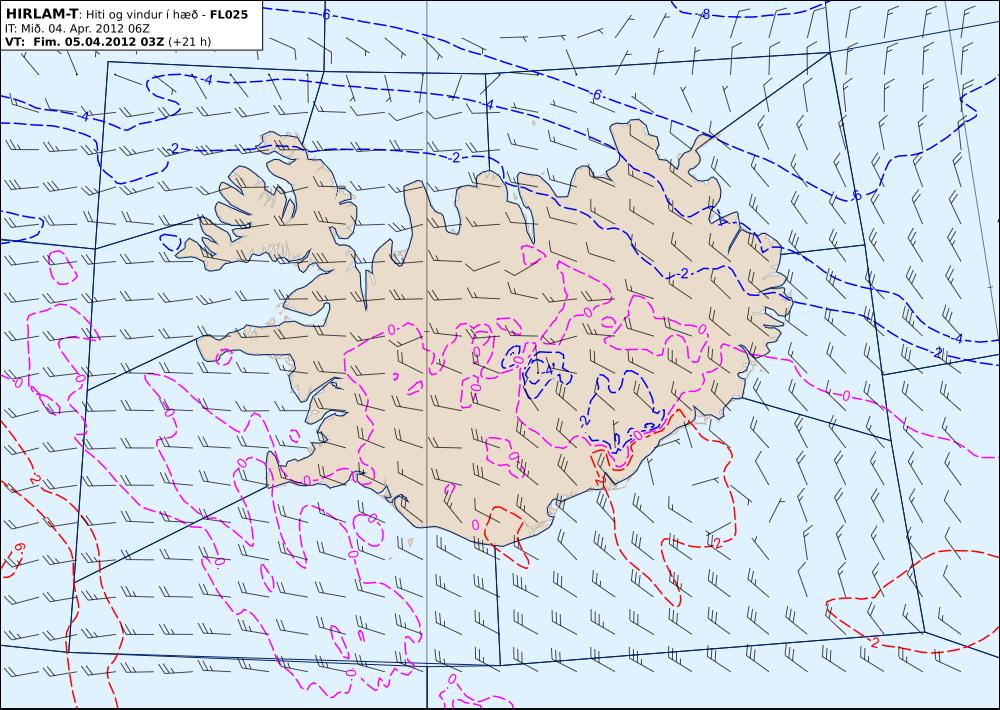The height and width of the screenshot is (710, 1000).
Task: Select the vertical gray meridian line through Iceland
Action: tap(426, 355)
